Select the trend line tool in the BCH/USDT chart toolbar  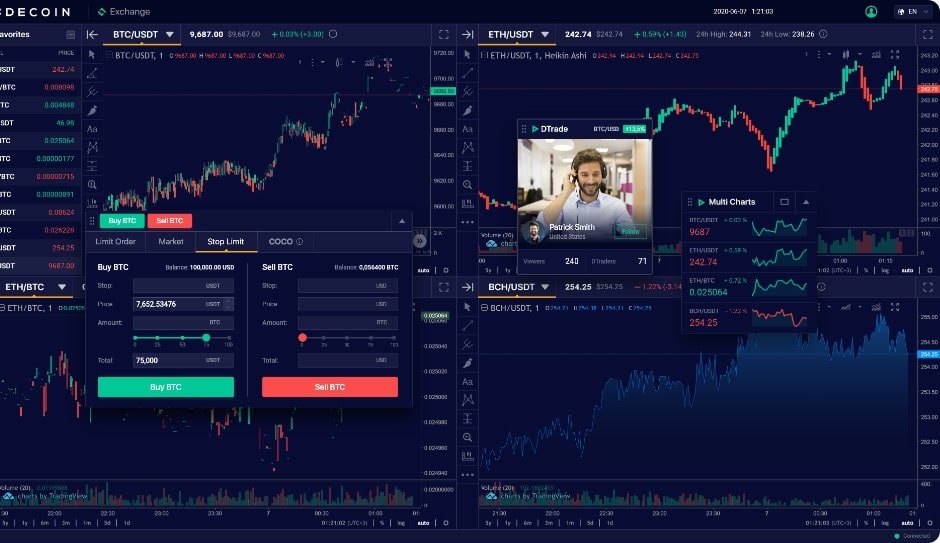[x=468, y=325]
